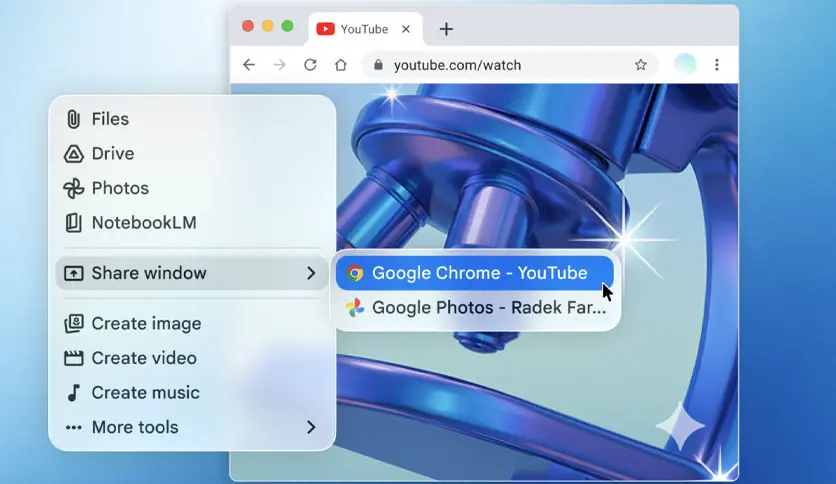Choose NotebookLM from the menu
This screenshot has height=484, width=836.
click(192, 223)
